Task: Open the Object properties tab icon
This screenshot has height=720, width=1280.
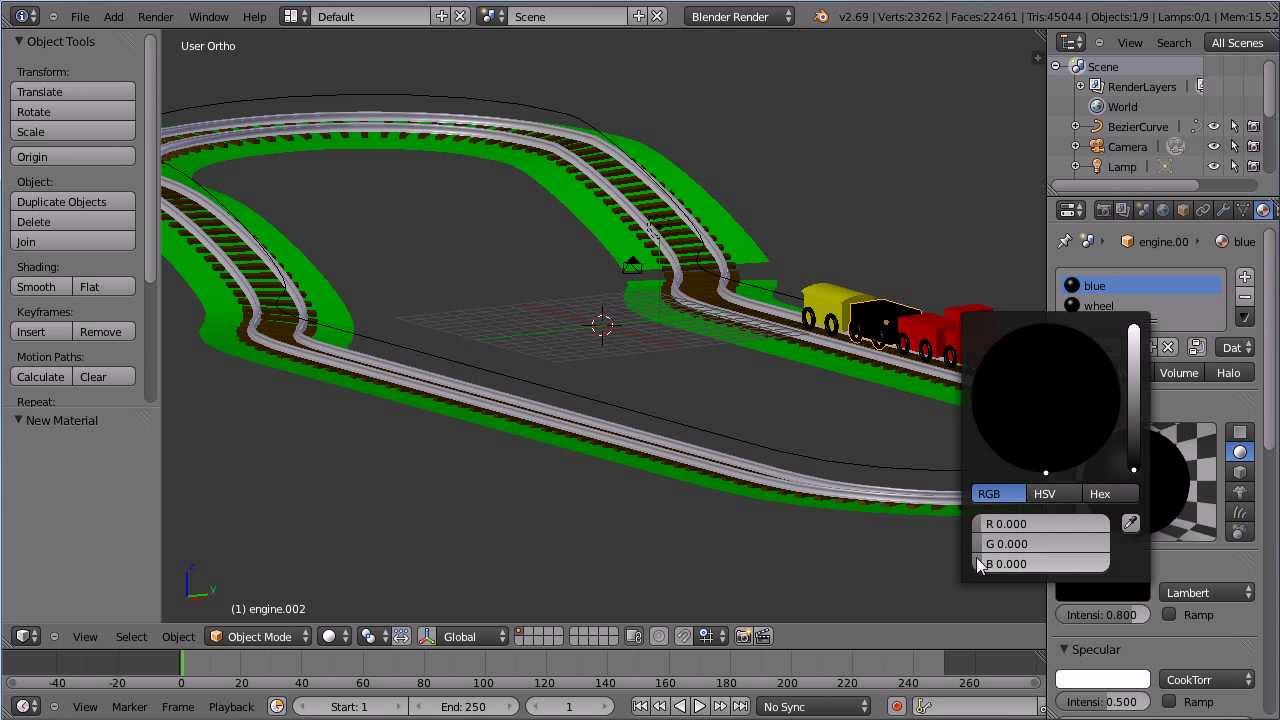Action: tap(1183, 210)
